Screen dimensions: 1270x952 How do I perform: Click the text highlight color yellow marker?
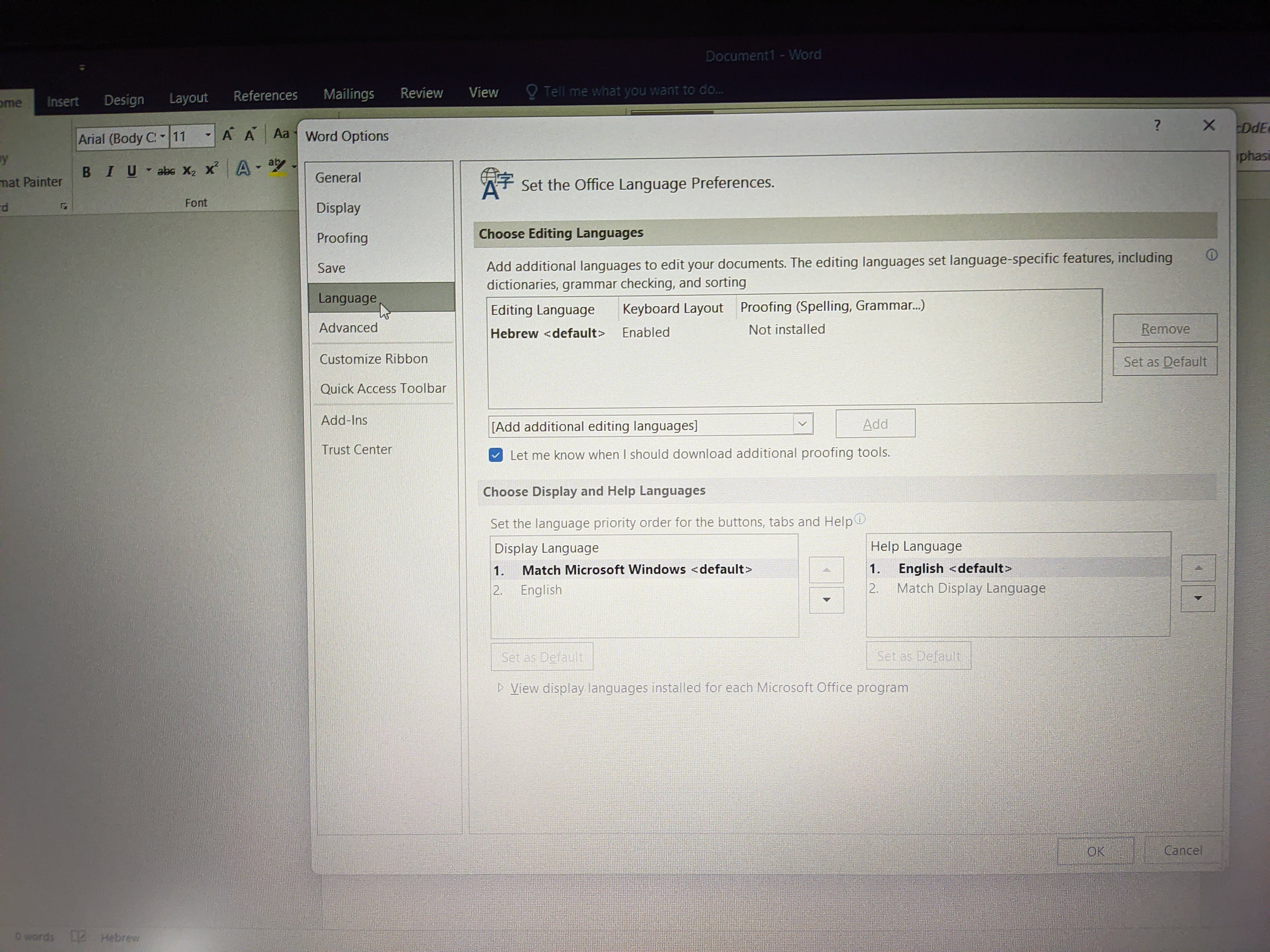[277, 166]
